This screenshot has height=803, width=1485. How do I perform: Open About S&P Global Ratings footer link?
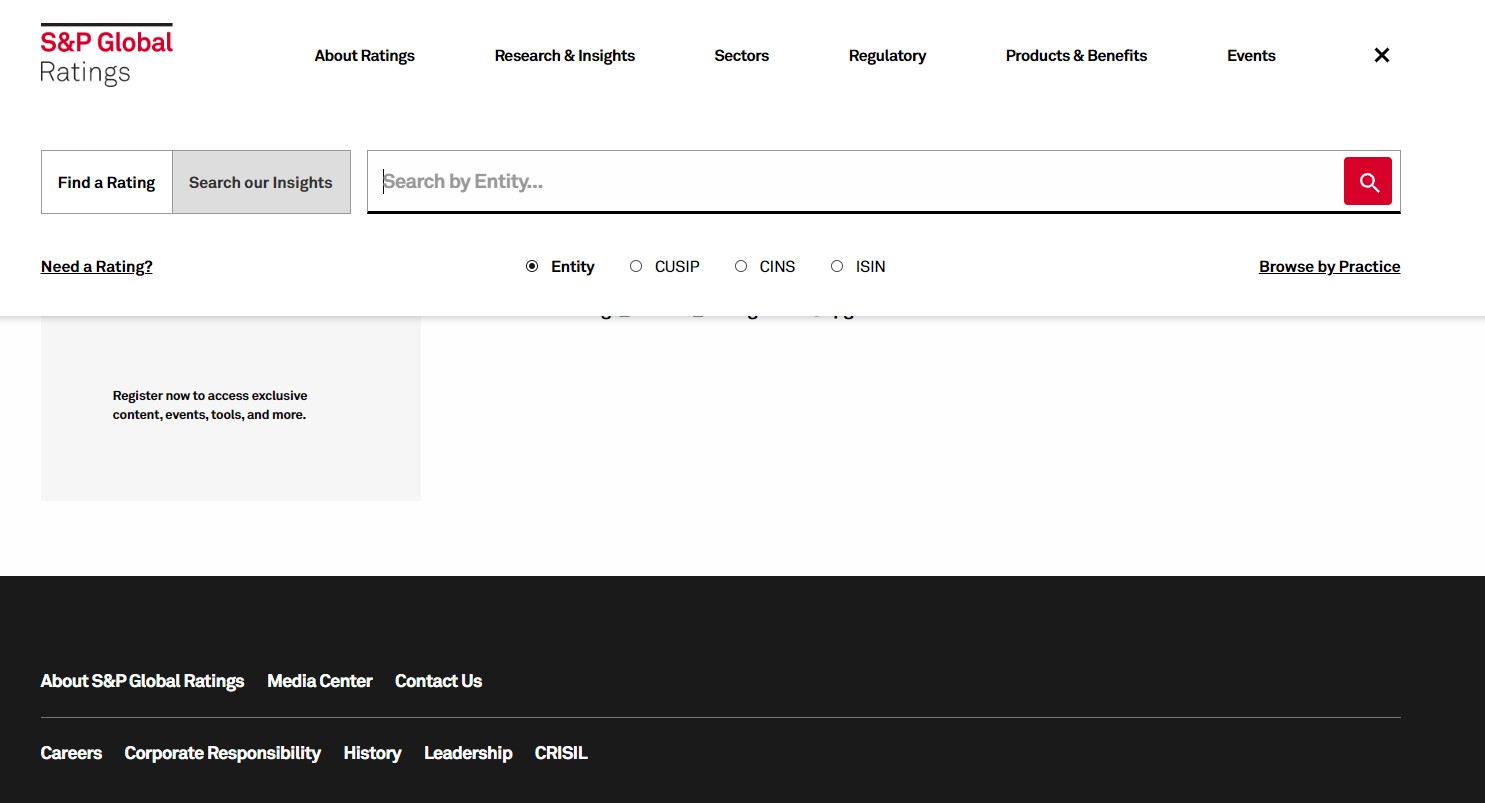point(142,681)
